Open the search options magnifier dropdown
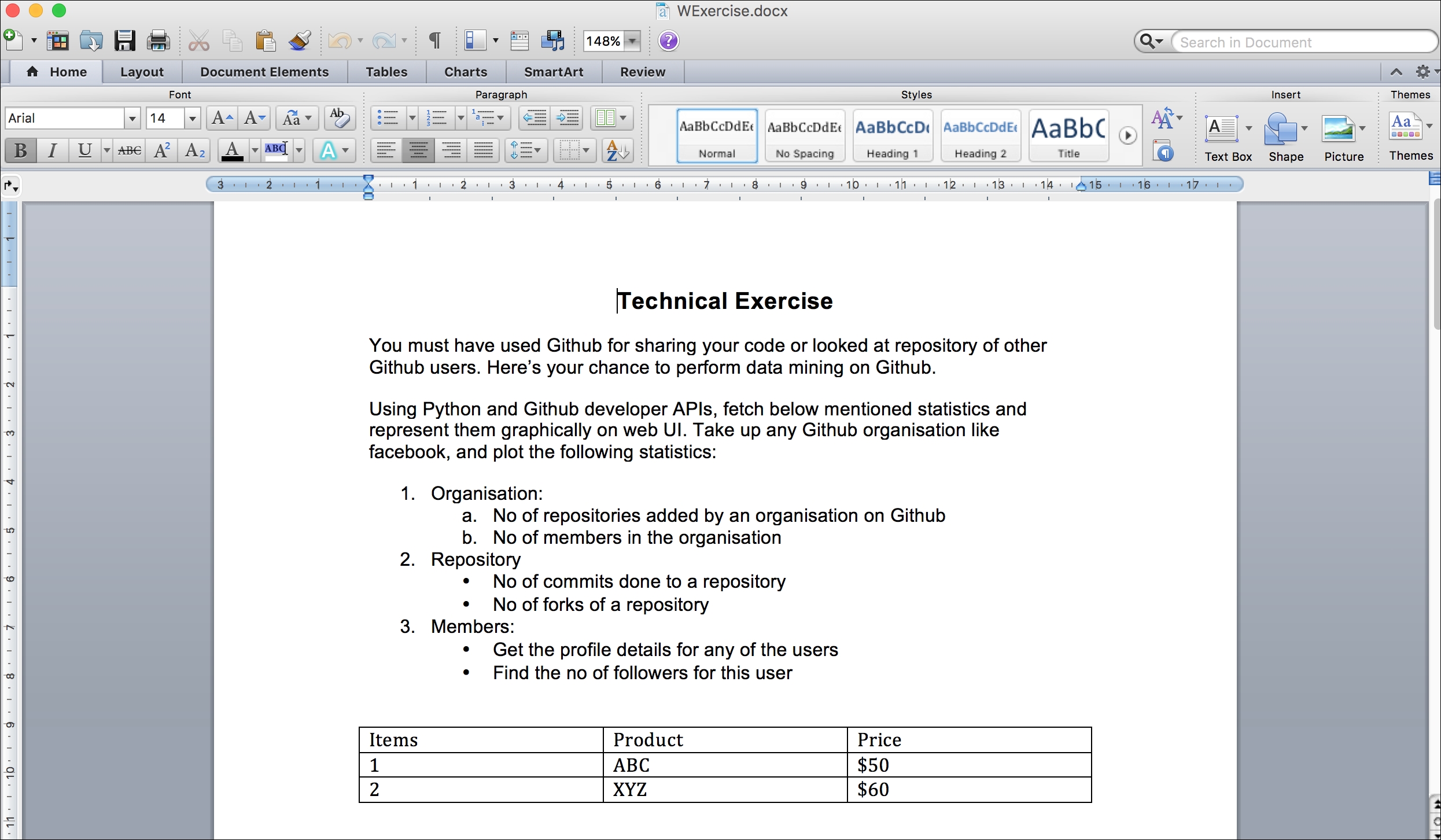Screen dimensions: 1441x840 [1151, 42]
